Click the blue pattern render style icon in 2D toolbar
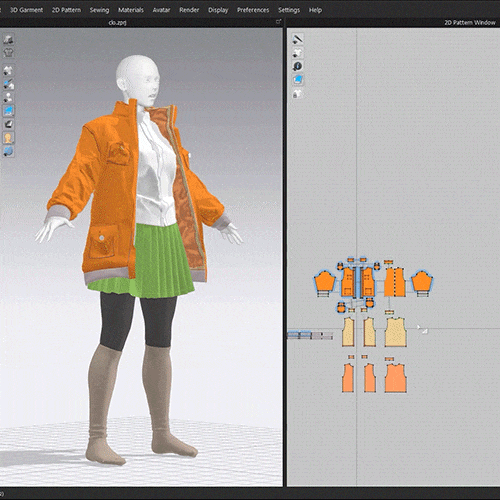The image size is (500, 500). pyautogui.click(x=298, y=80)
